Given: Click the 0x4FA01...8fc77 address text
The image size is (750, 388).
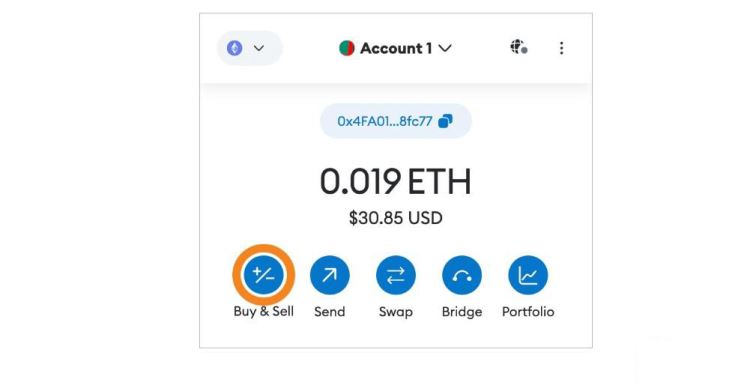Looking at the screenshot, I should pyautogui.click(x=385, y=121).
